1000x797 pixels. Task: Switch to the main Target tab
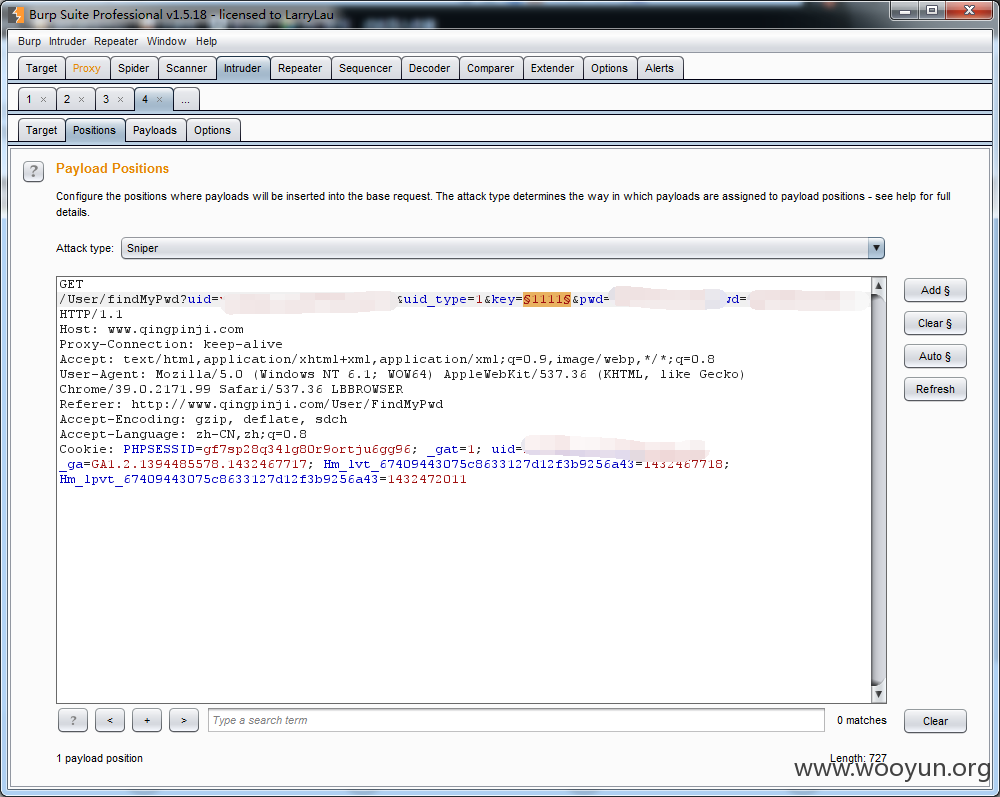[x=41, y=68]
